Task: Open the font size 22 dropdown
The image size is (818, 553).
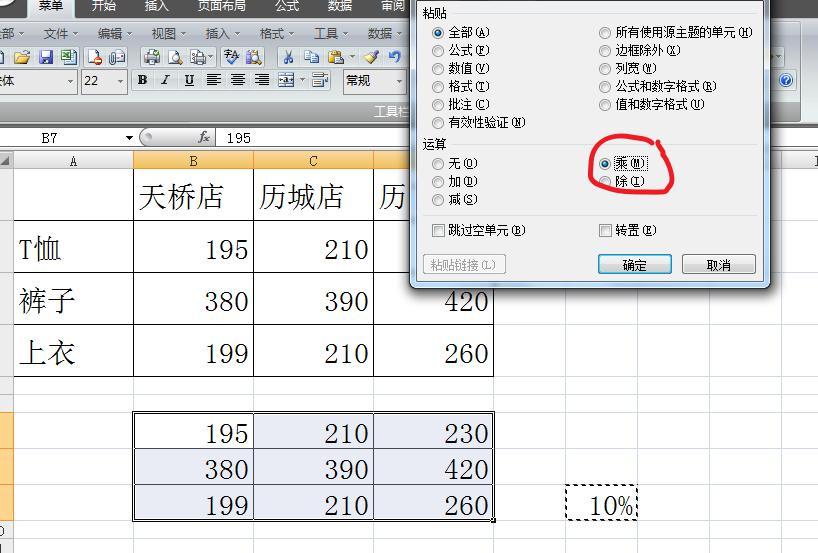Action: [121, 81]
